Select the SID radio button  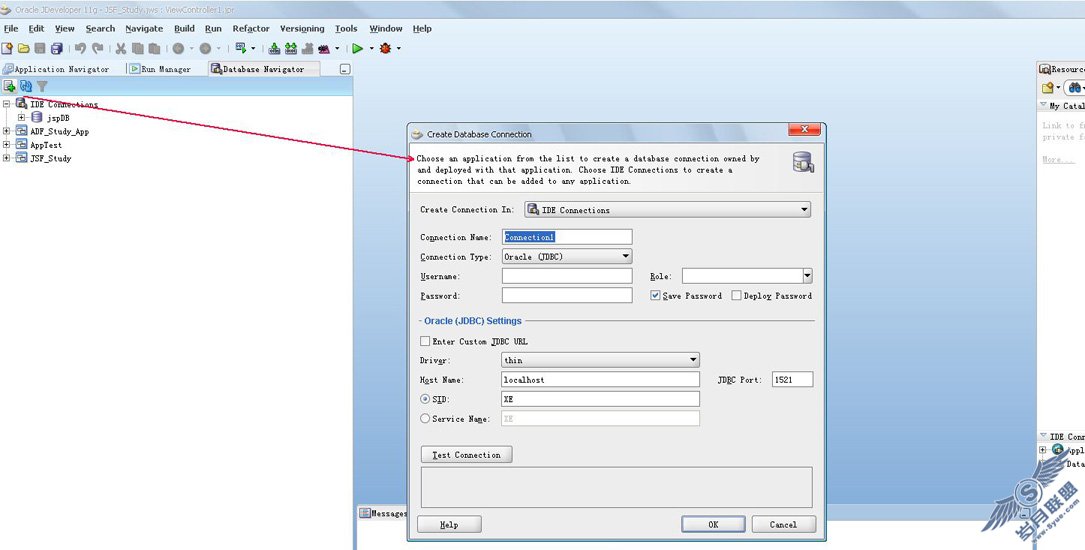coord(425,399)
